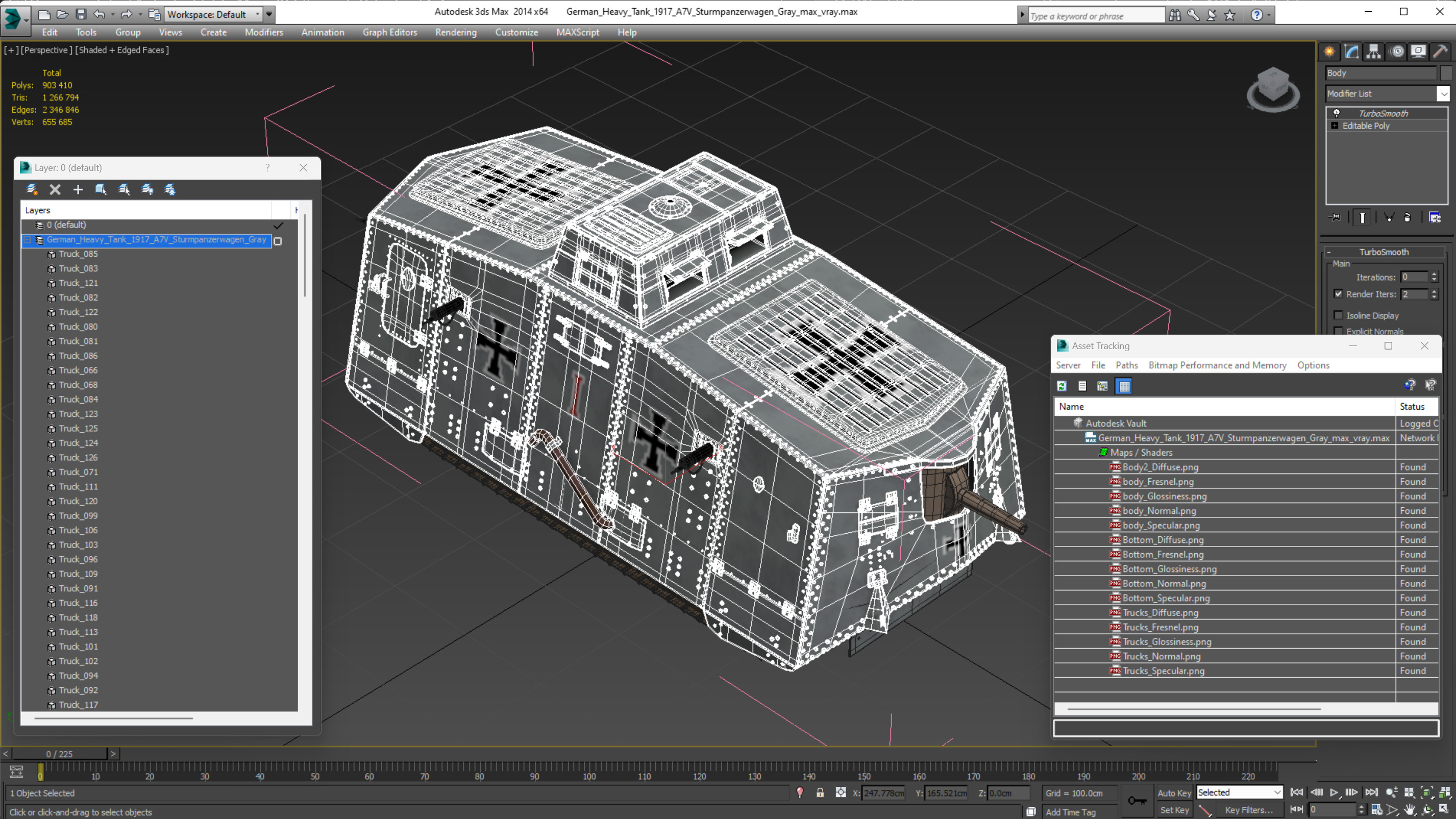Image resolution: width=1456 pixels, height=819 pixels.
Task: Open the Modifiers menu
Action: pyautogui.click(x=263, y=32)
